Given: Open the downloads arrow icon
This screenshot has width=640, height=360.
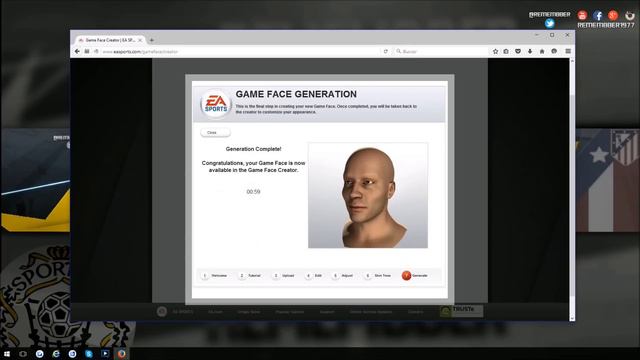Looking at the screenshot, I should click(530, 51).
